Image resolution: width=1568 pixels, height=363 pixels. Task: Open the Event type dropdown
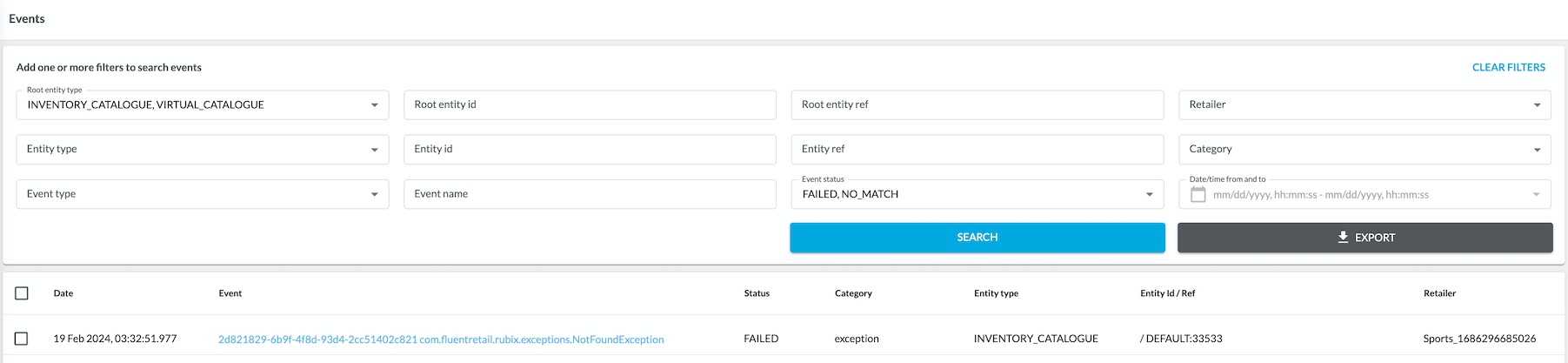375,194
